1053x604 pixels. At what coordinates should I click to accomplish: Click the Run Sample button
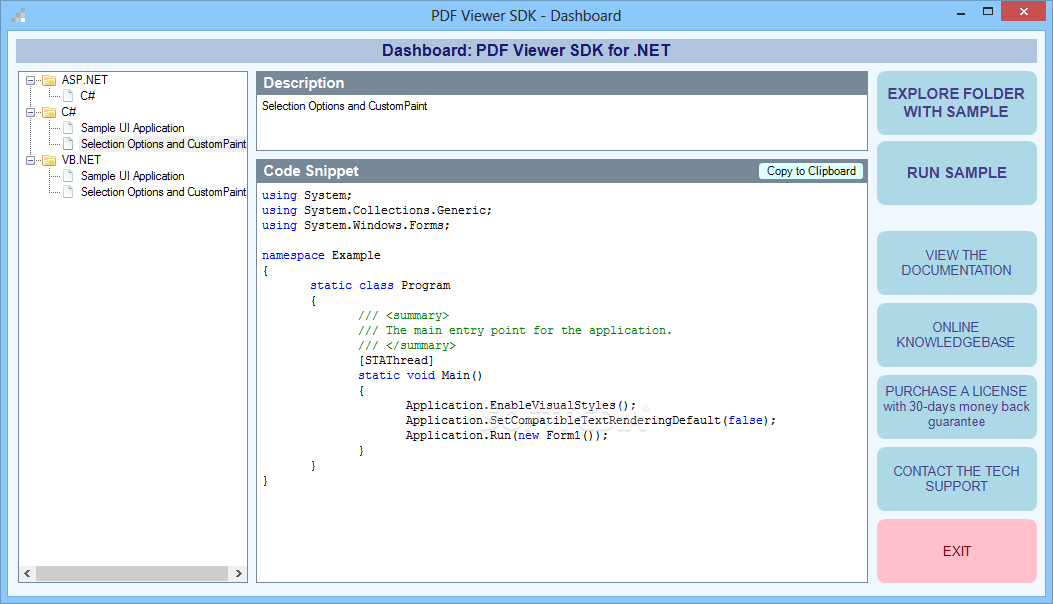tap(956, 173)
